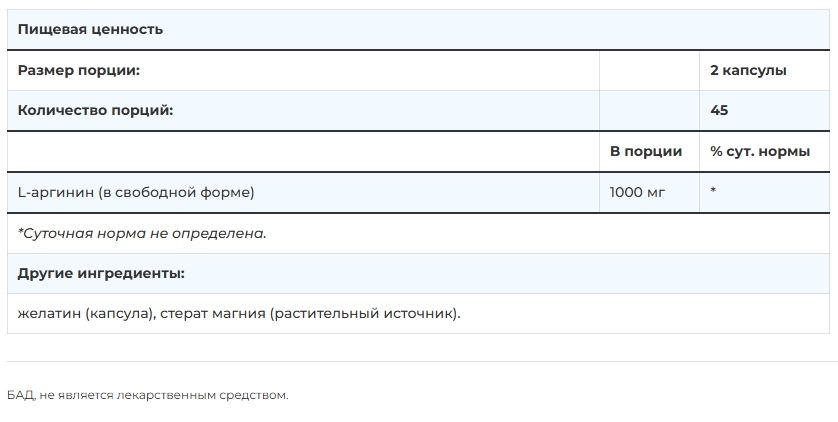Click the "Пищевая ценность" table header
This screenshot has width=838, height=422.
point(90,30)
